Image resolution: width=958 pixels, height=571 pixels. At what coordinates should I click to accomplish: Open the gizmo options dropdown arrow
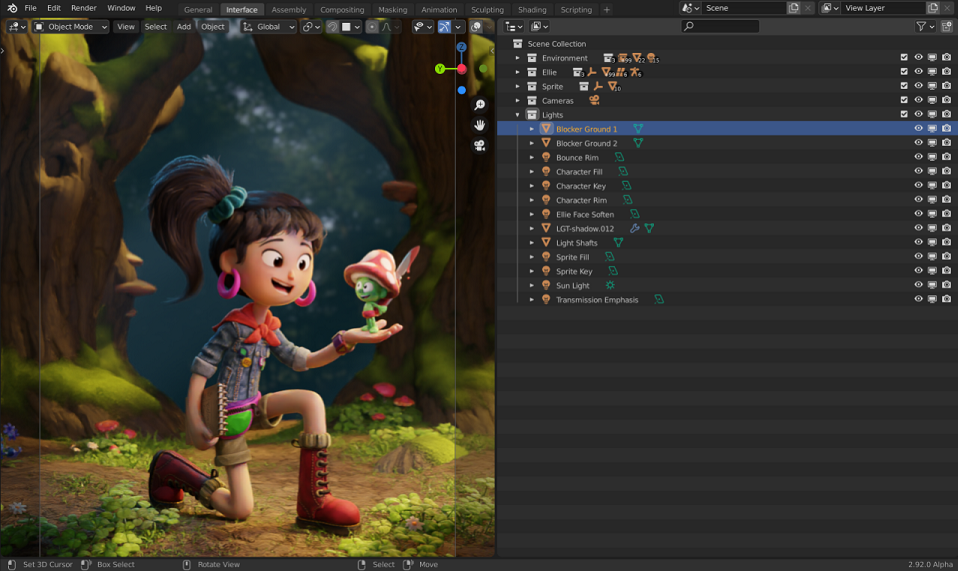click(458, 27)
